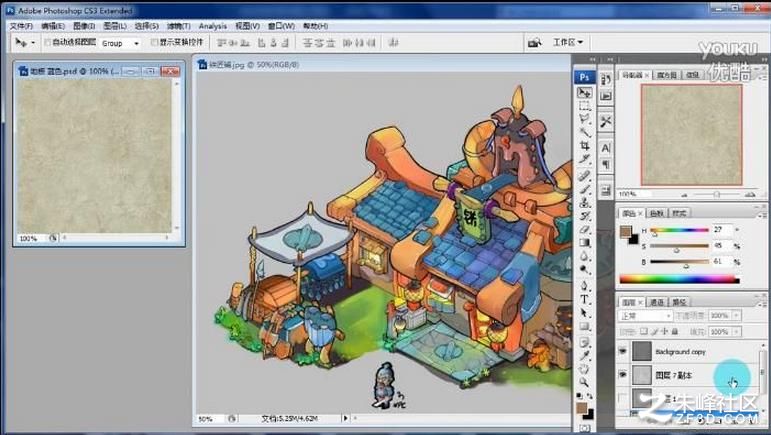Select the History Brush tool
Viewport: 771px width, 435px height.
(x=584, y=216)
